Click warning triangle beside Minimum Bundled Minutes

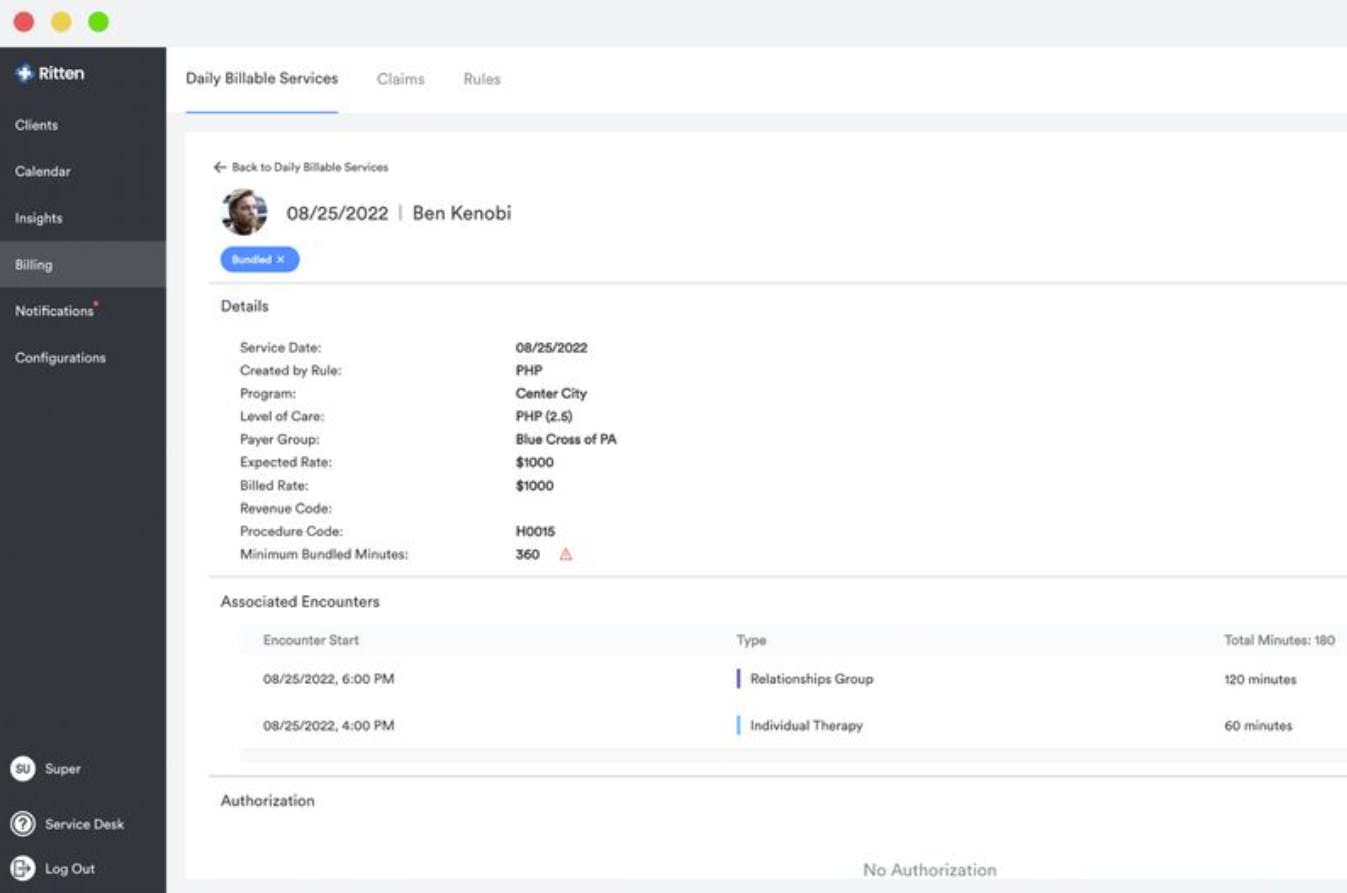point(564,553)
